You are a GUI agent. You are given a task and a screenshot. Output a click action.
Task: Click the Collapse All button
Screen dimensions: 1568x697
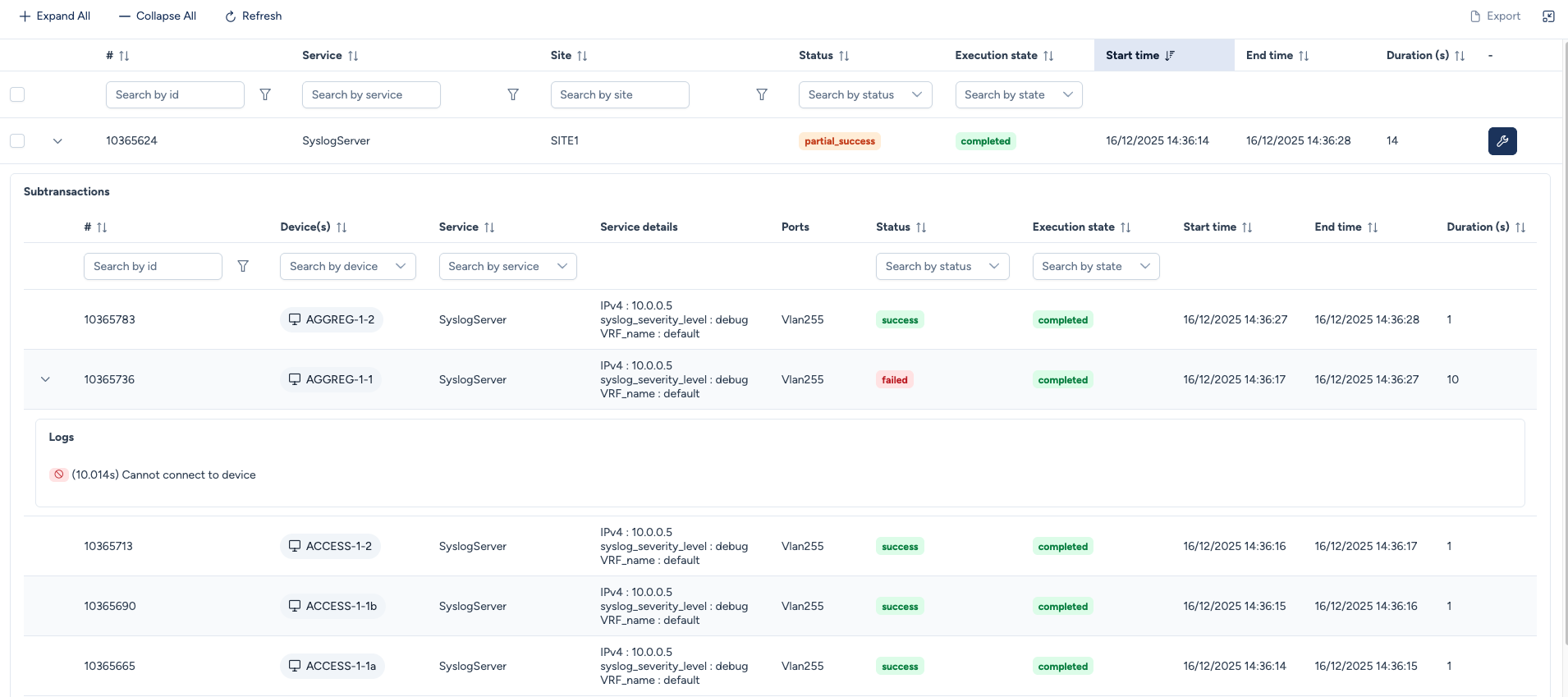point(158,16)
